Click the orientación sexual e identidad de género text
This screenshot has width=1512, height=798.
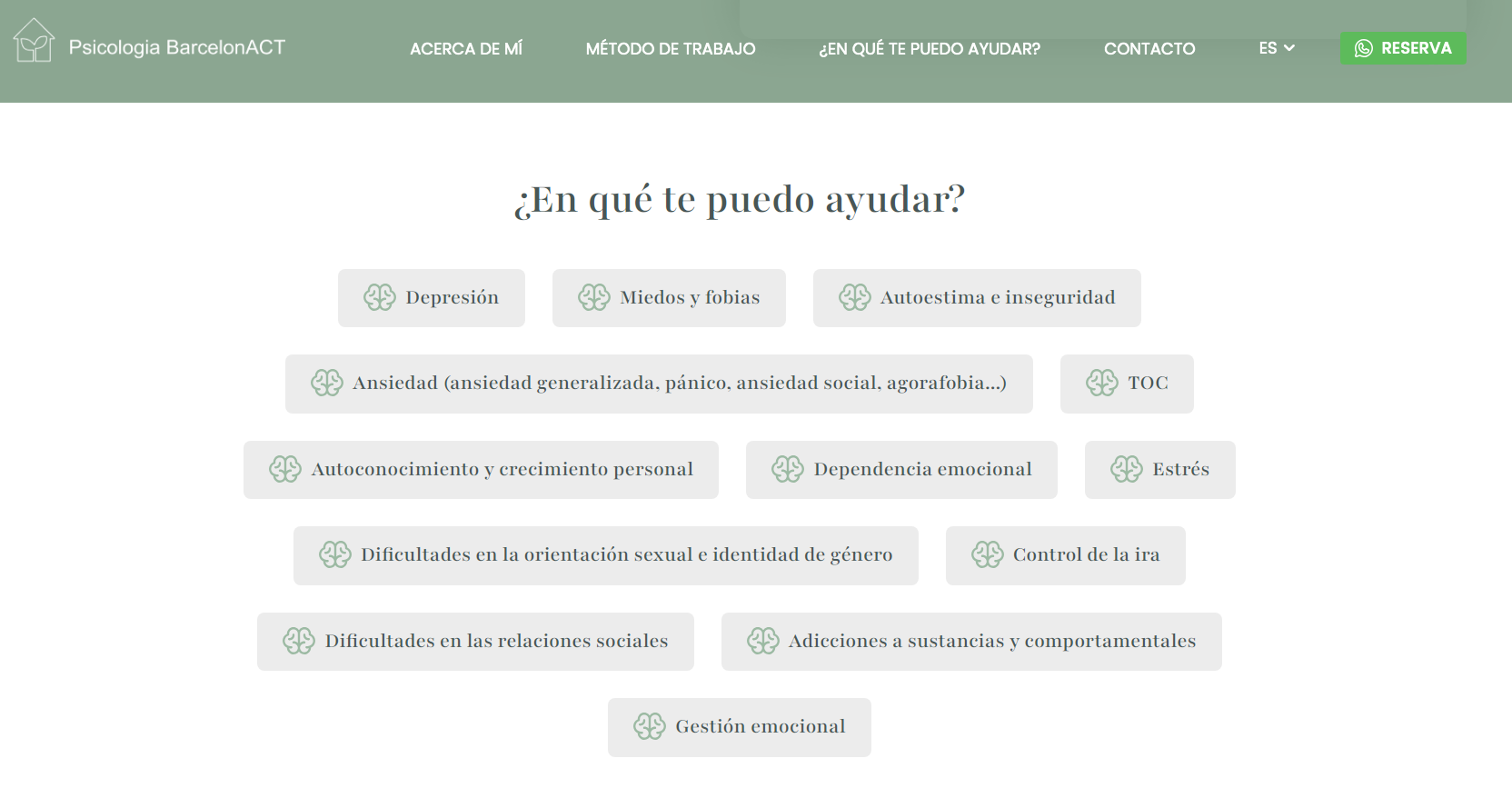click(x=626, y=554)
